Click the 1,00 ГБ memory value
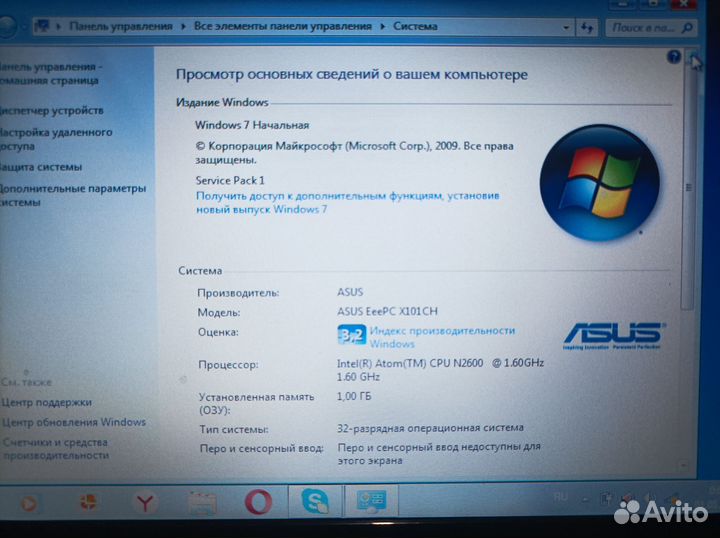This screenshot has width=720, height=538. coord(354,396)
